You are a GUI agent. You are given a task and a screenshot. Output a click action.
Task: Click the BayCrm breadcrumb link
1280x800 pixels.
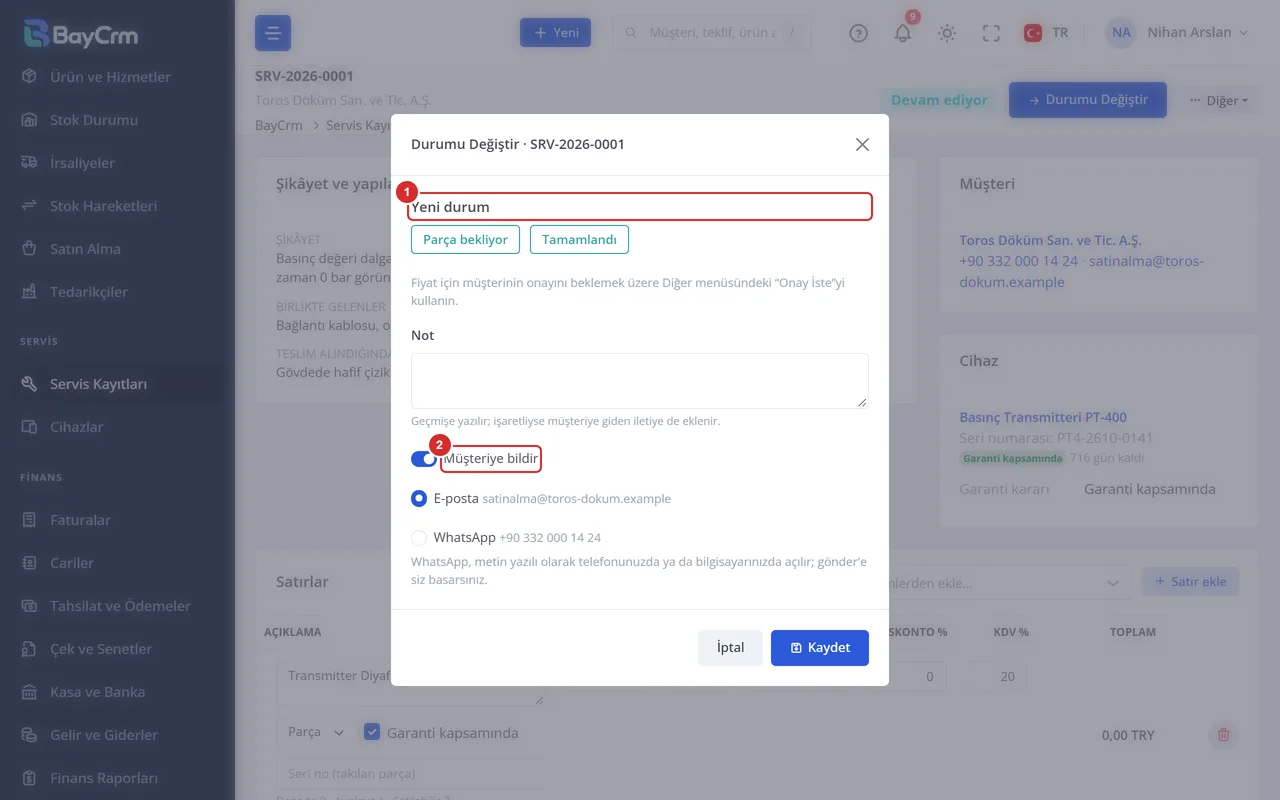coord(279,126)
